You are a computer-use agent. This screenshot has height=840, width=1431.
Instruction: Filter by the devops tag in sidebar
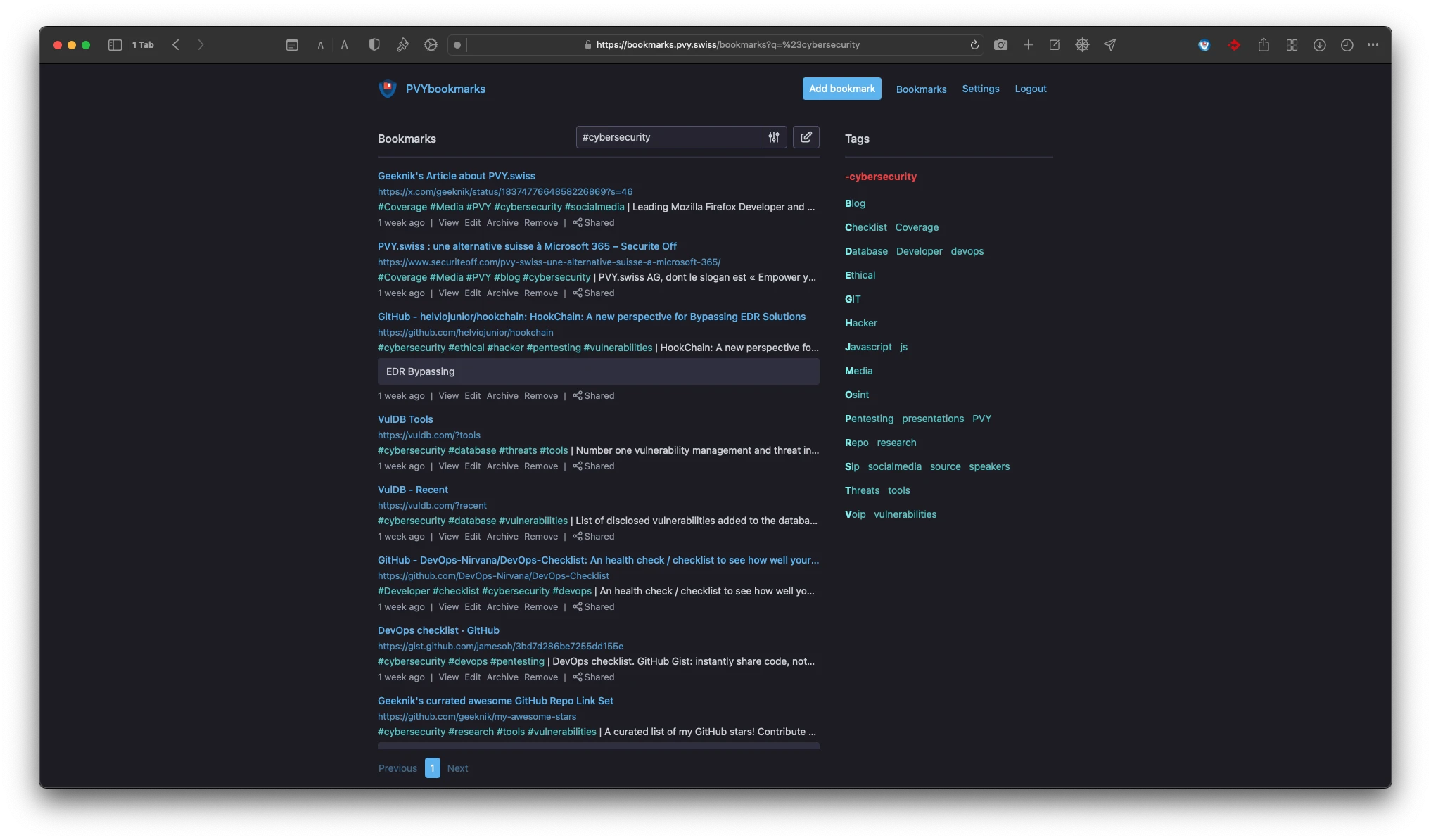[967, 251]
